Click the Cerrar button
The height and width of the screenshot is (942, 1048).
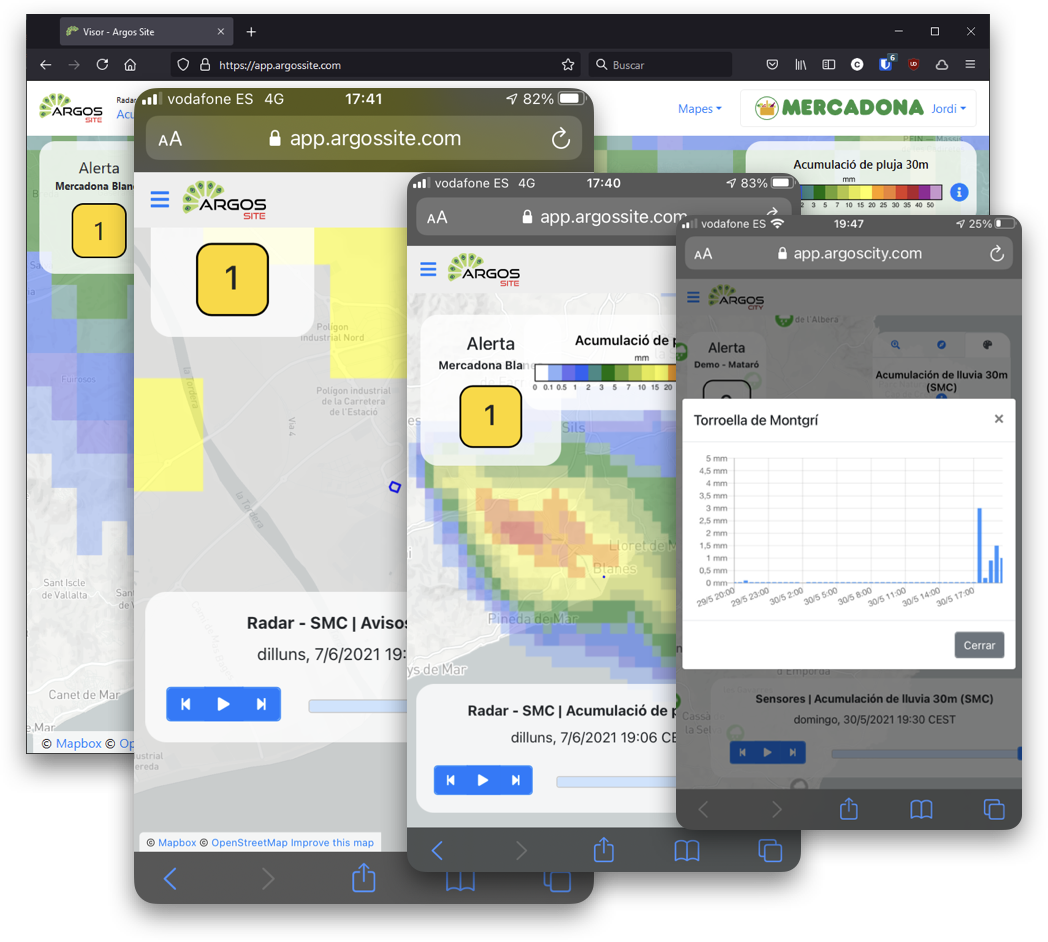point(979,645)
